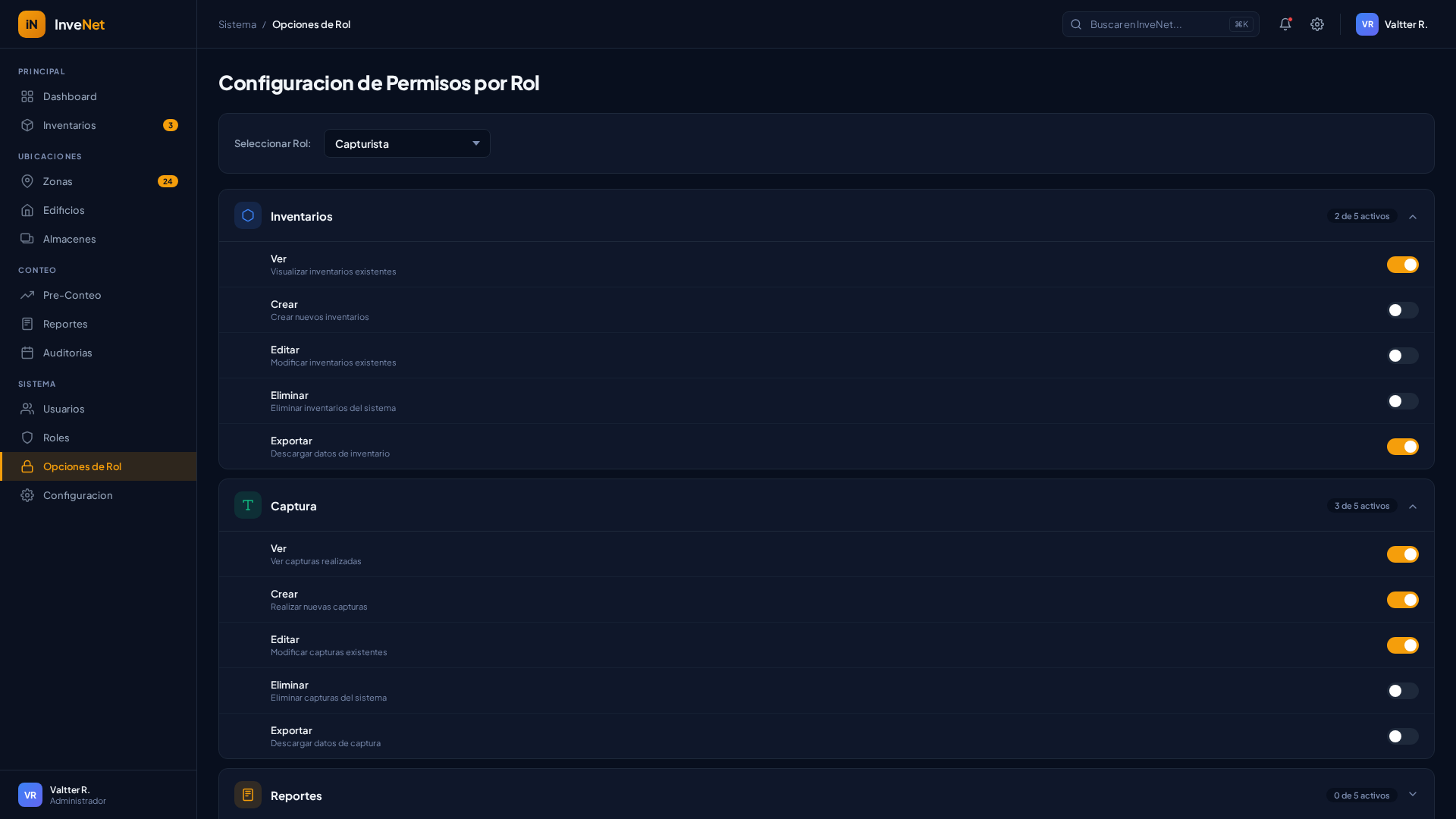Open Zonas in the sidebar
Screen dimensions: 1456x819
click(58, 181)
